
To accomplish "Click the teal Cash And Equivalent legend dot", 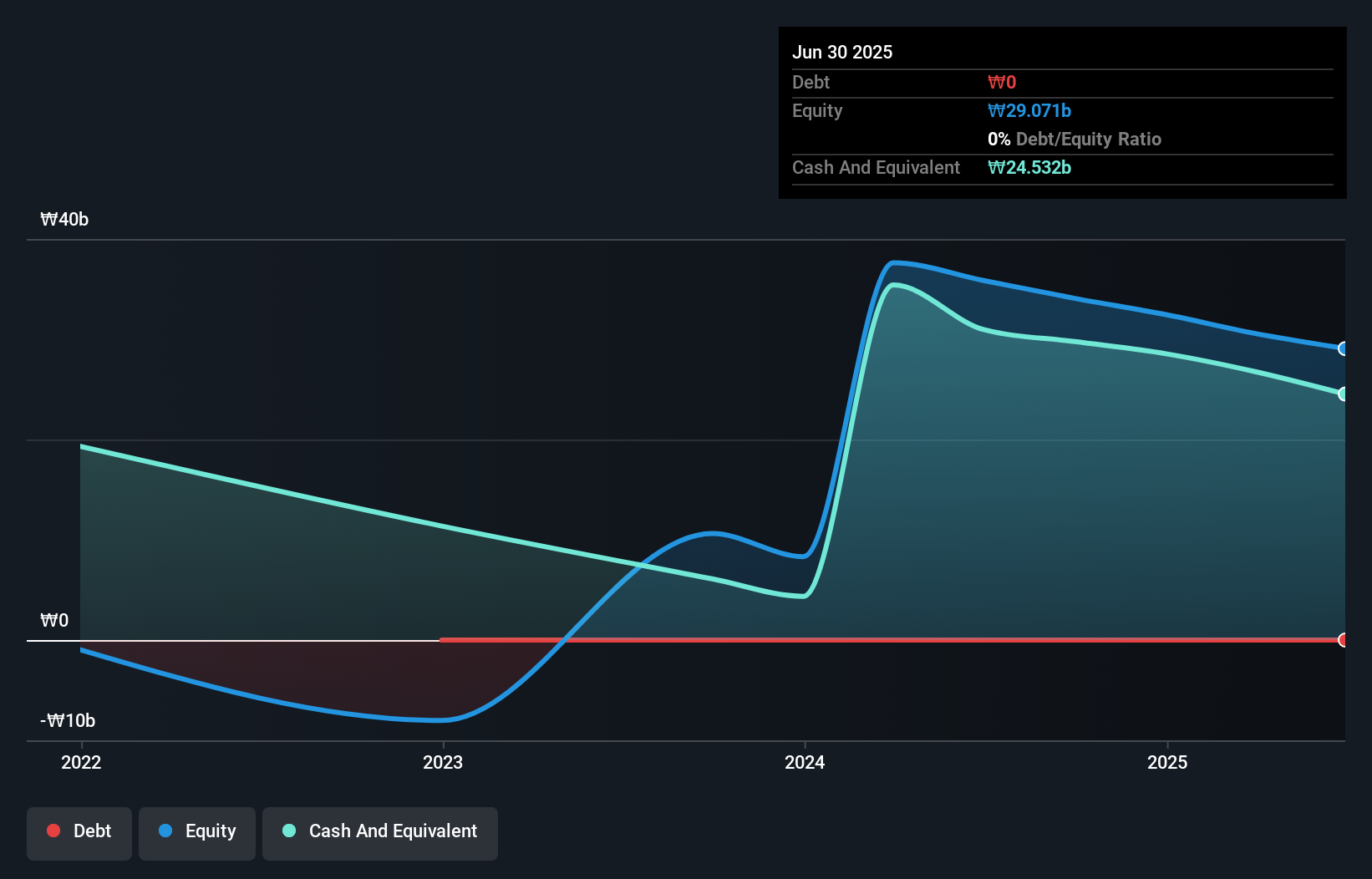I will coord(288,831).
